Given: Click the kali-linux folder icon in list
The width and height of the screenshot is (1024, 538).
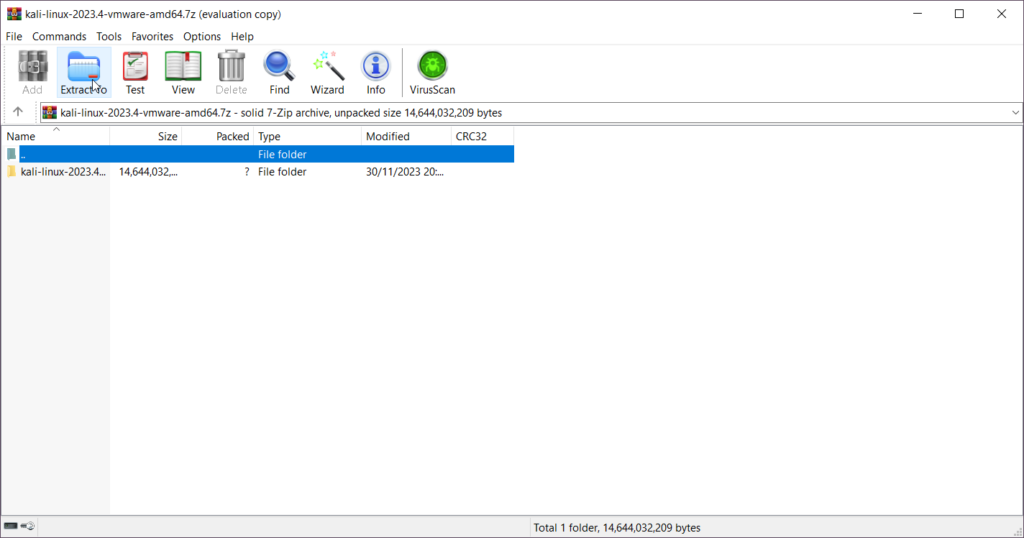Looking at the screenshot, I should coord(12,172).
